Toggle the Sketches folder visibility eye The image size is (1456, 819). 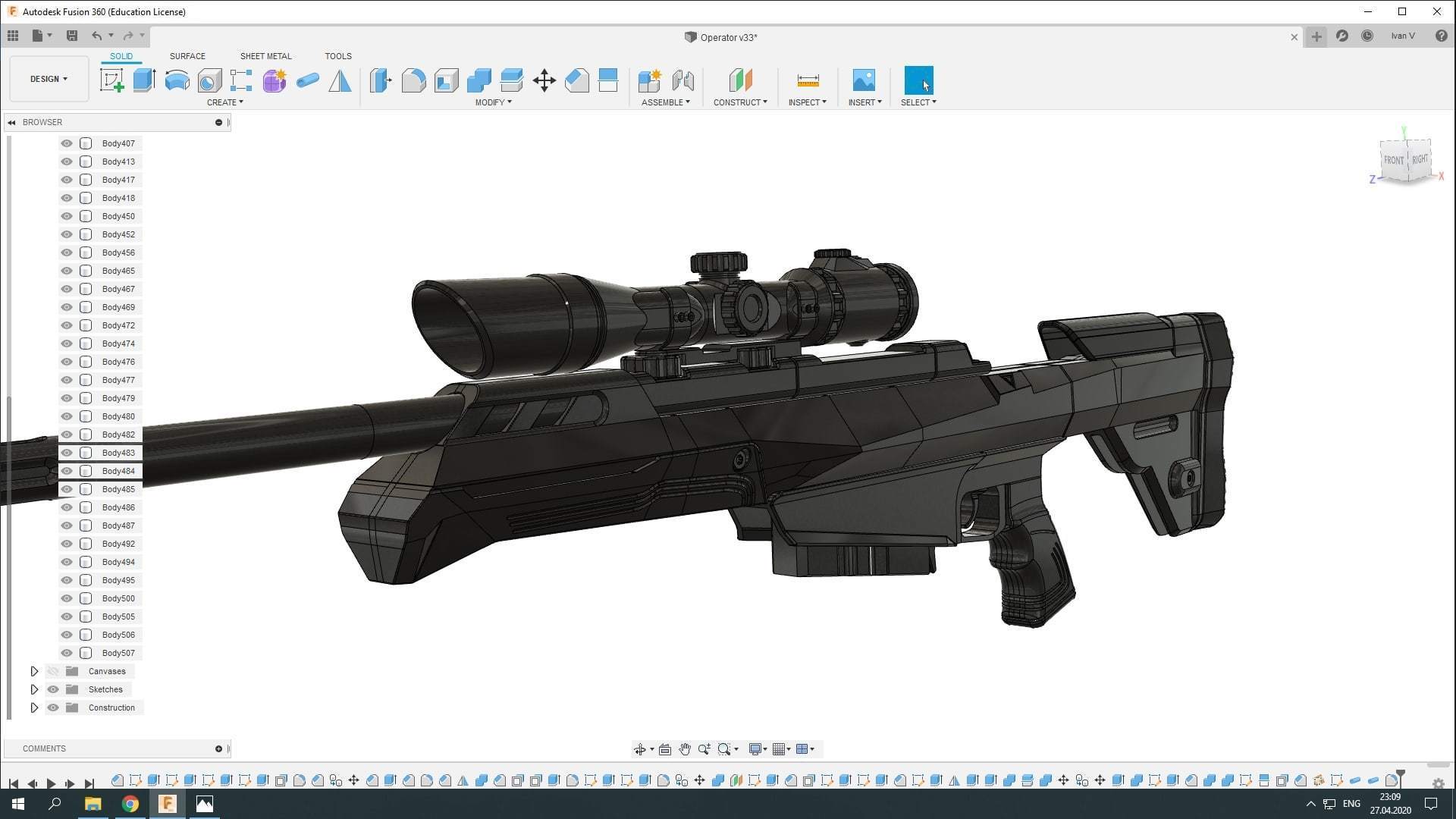pyautogui.click(x=53, y=689)
